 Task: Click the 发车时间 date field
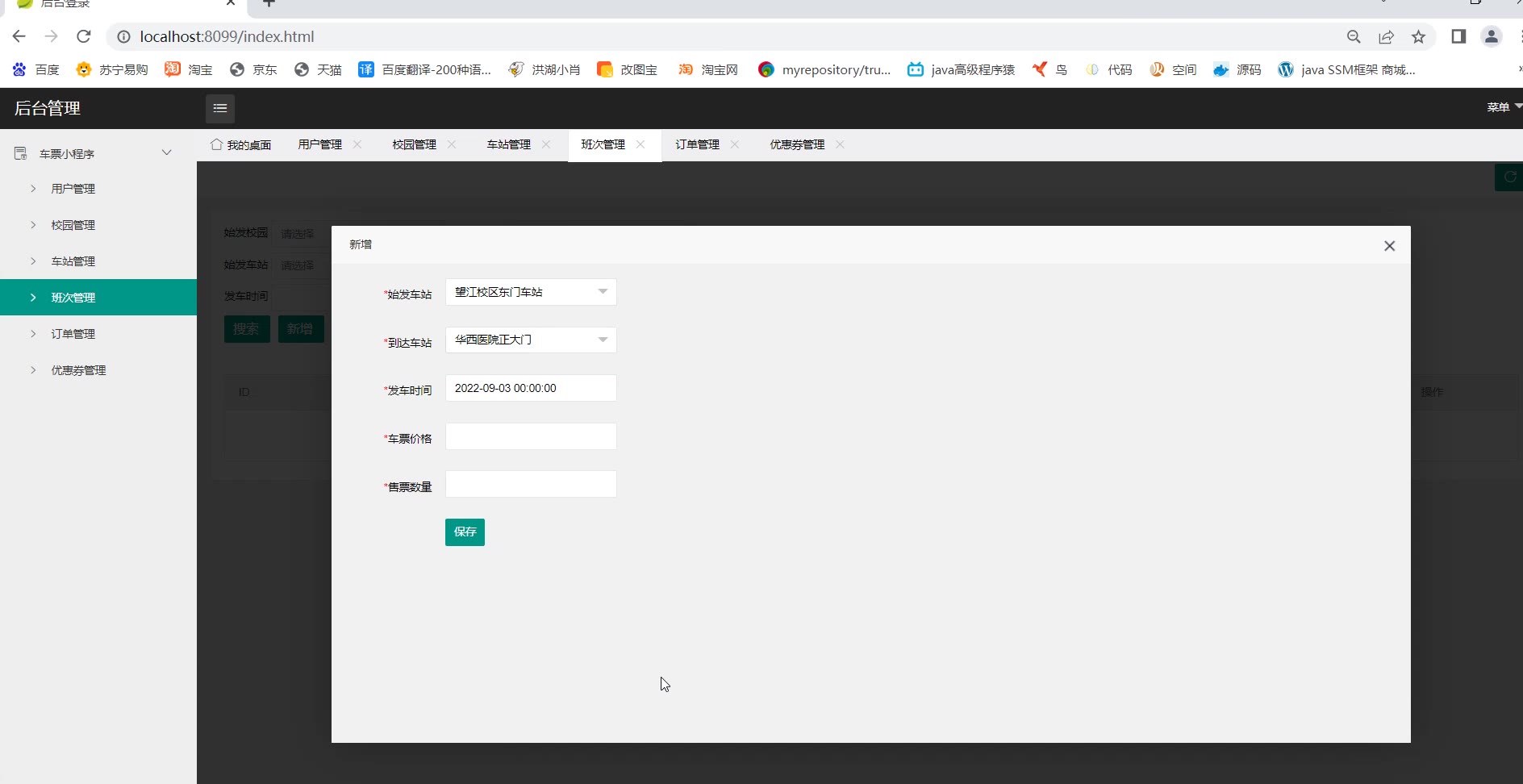pyautogui.click(x=531, y=388)
